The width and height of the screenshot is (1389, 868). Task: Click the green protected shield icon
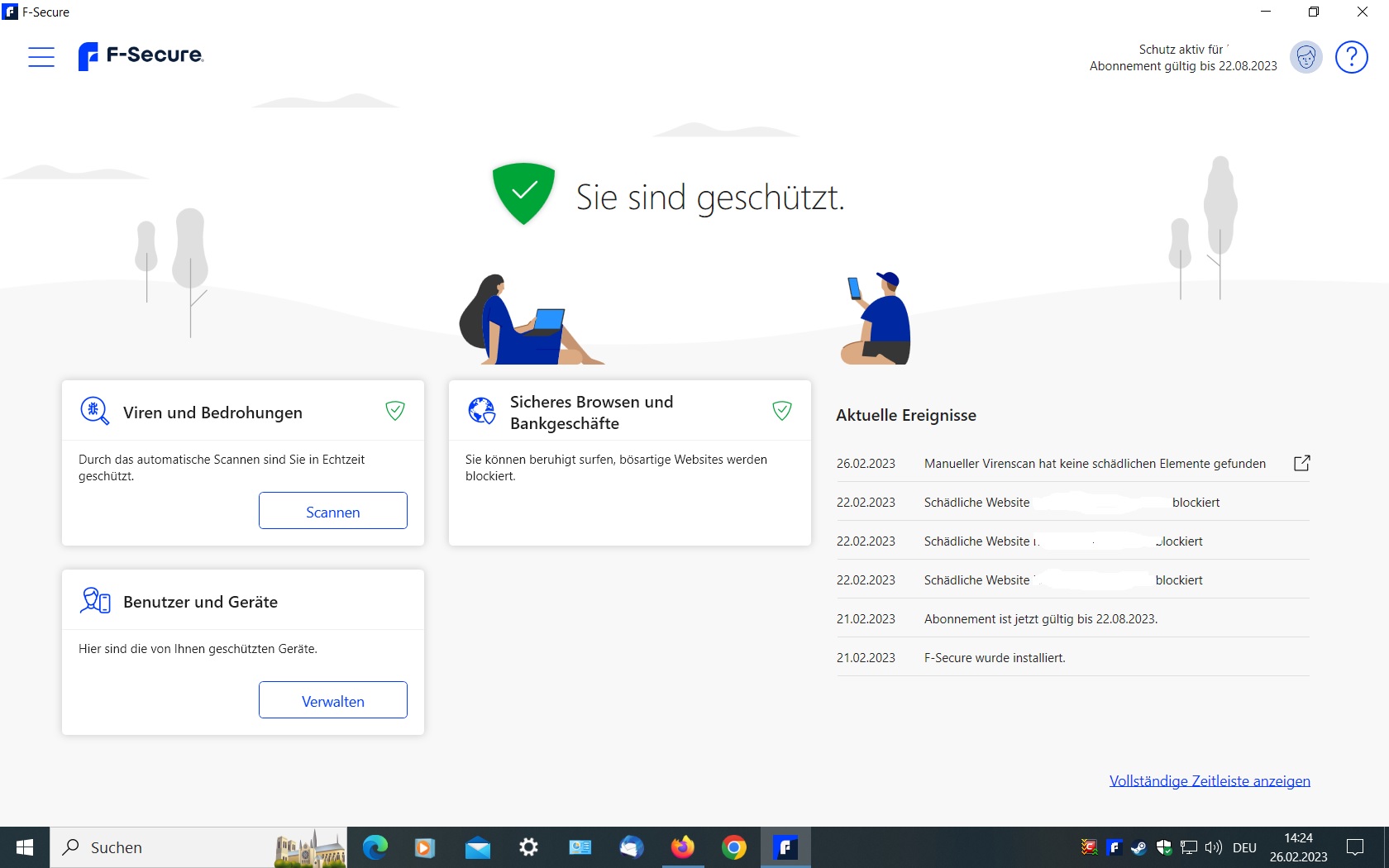[523, 193]
